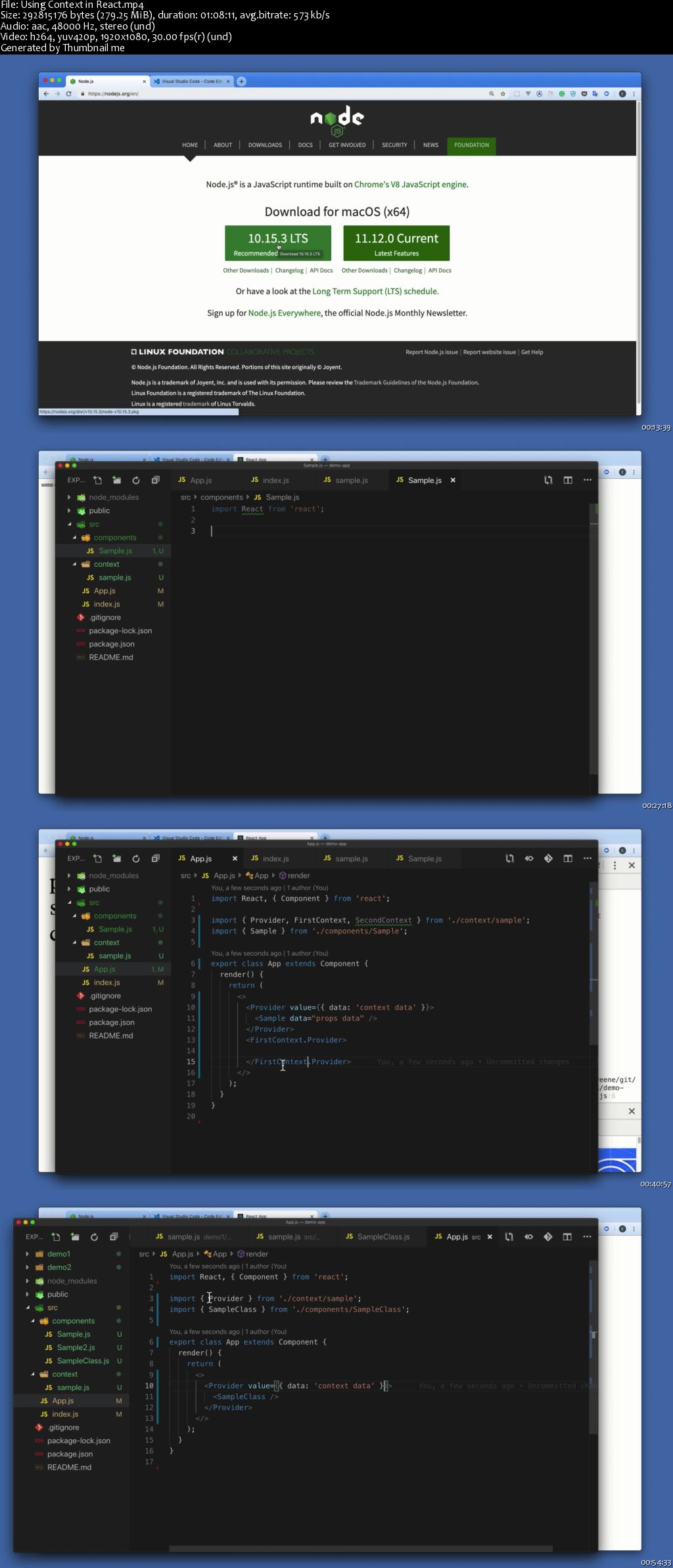Click the Node.js page vertical scrollbar
Screen dimensions: 673x1568
[x=638, y=253]
